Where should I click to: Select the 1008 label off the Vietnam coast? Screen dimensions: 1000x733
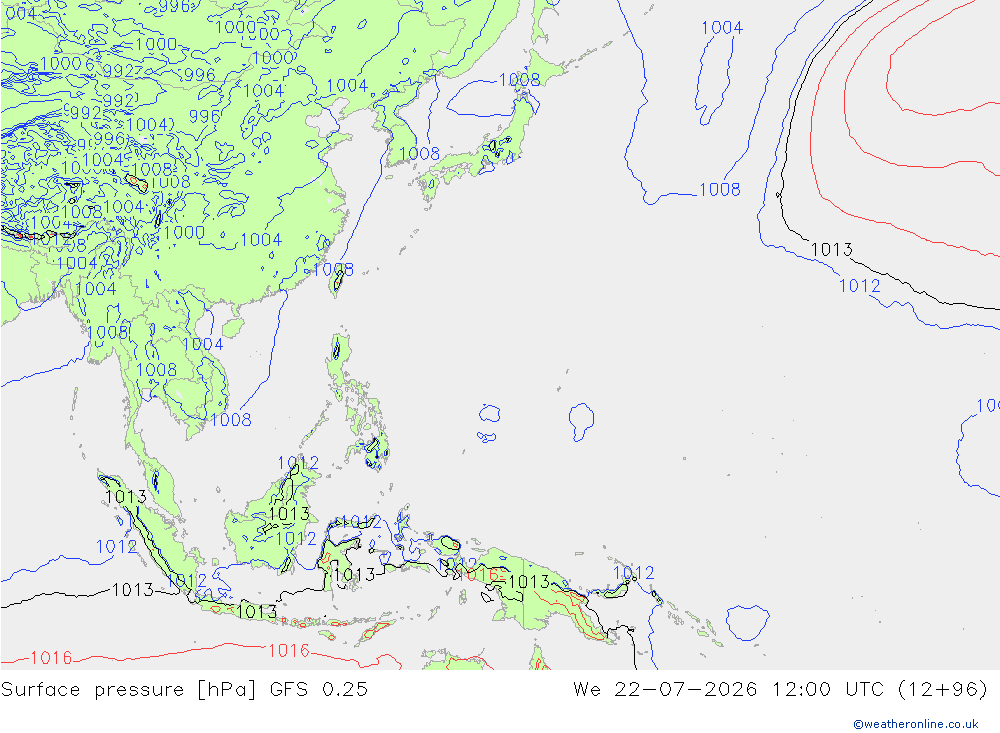(x=231, y=420)
